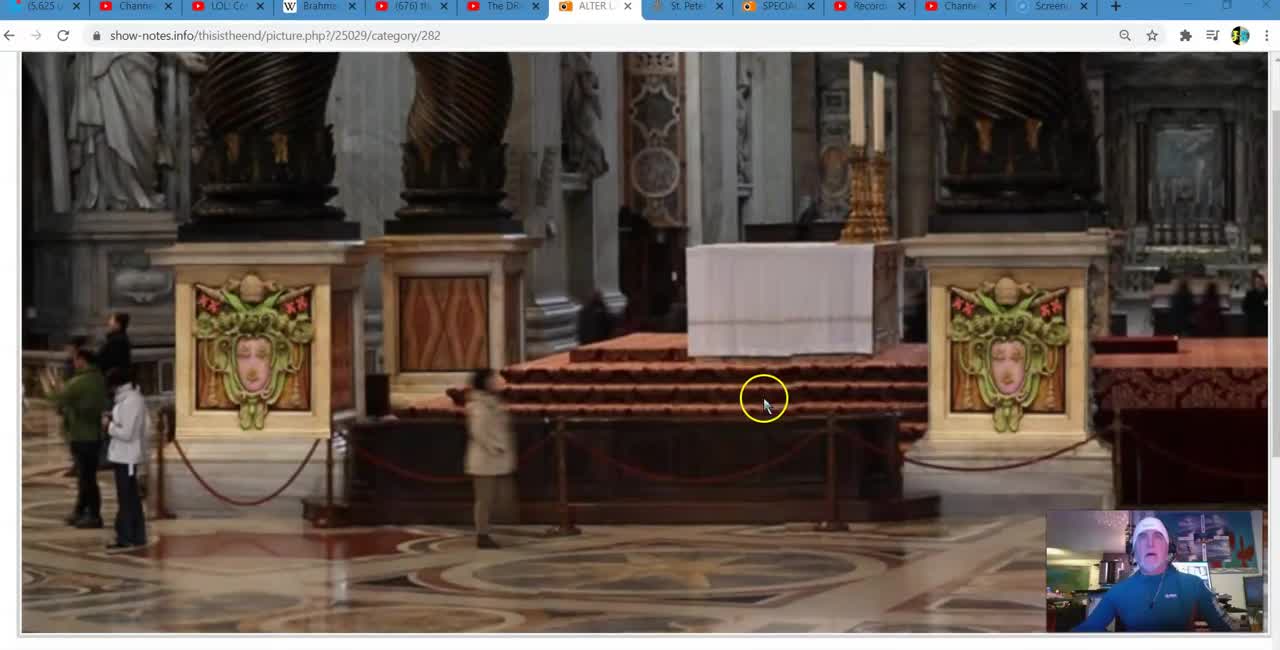Bookmark this page with the star

pos(1152,35)
